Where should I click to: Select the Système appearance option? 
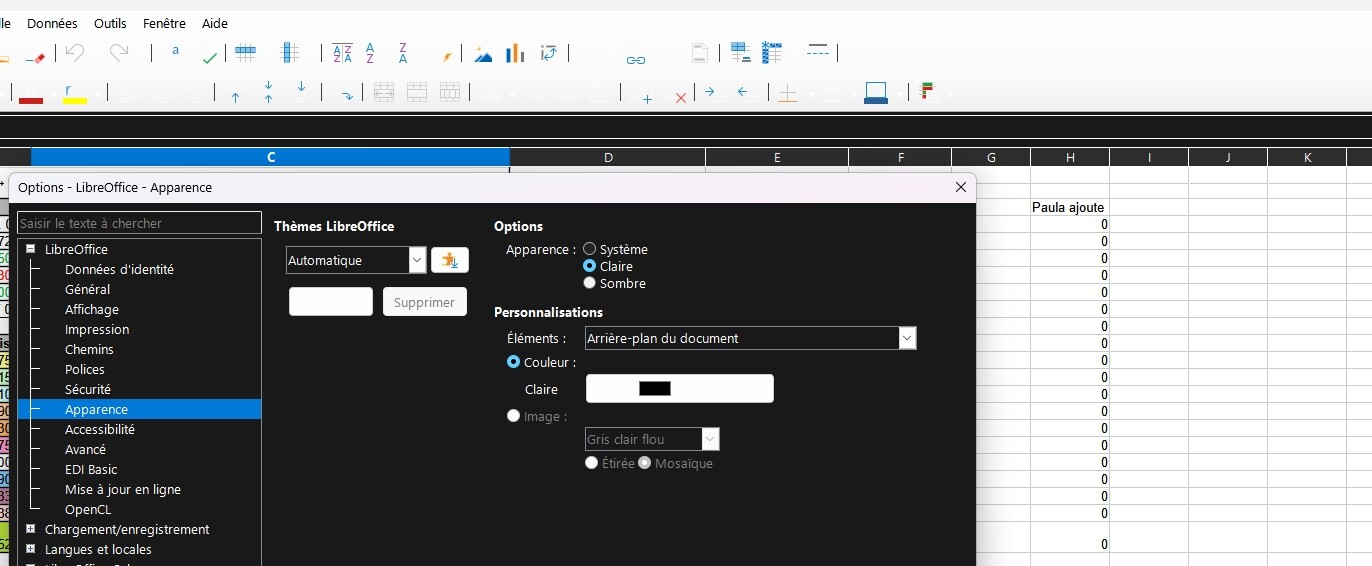(590, 249)
